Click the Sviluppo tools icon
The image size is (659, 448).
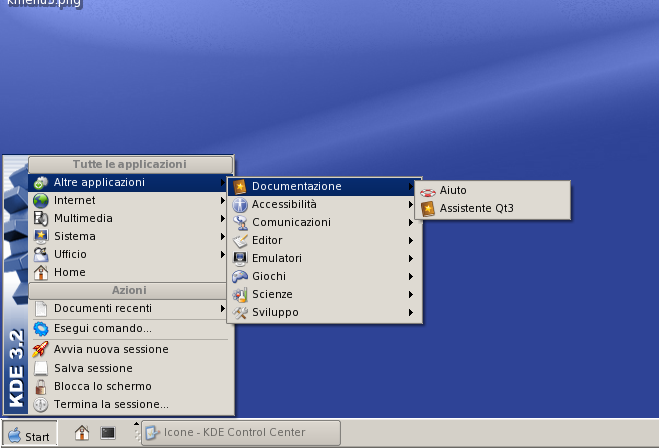240,313
